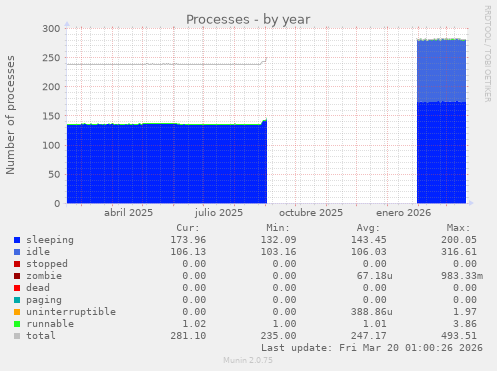Click idle maximum value 316.61

(x=459, y=252)
